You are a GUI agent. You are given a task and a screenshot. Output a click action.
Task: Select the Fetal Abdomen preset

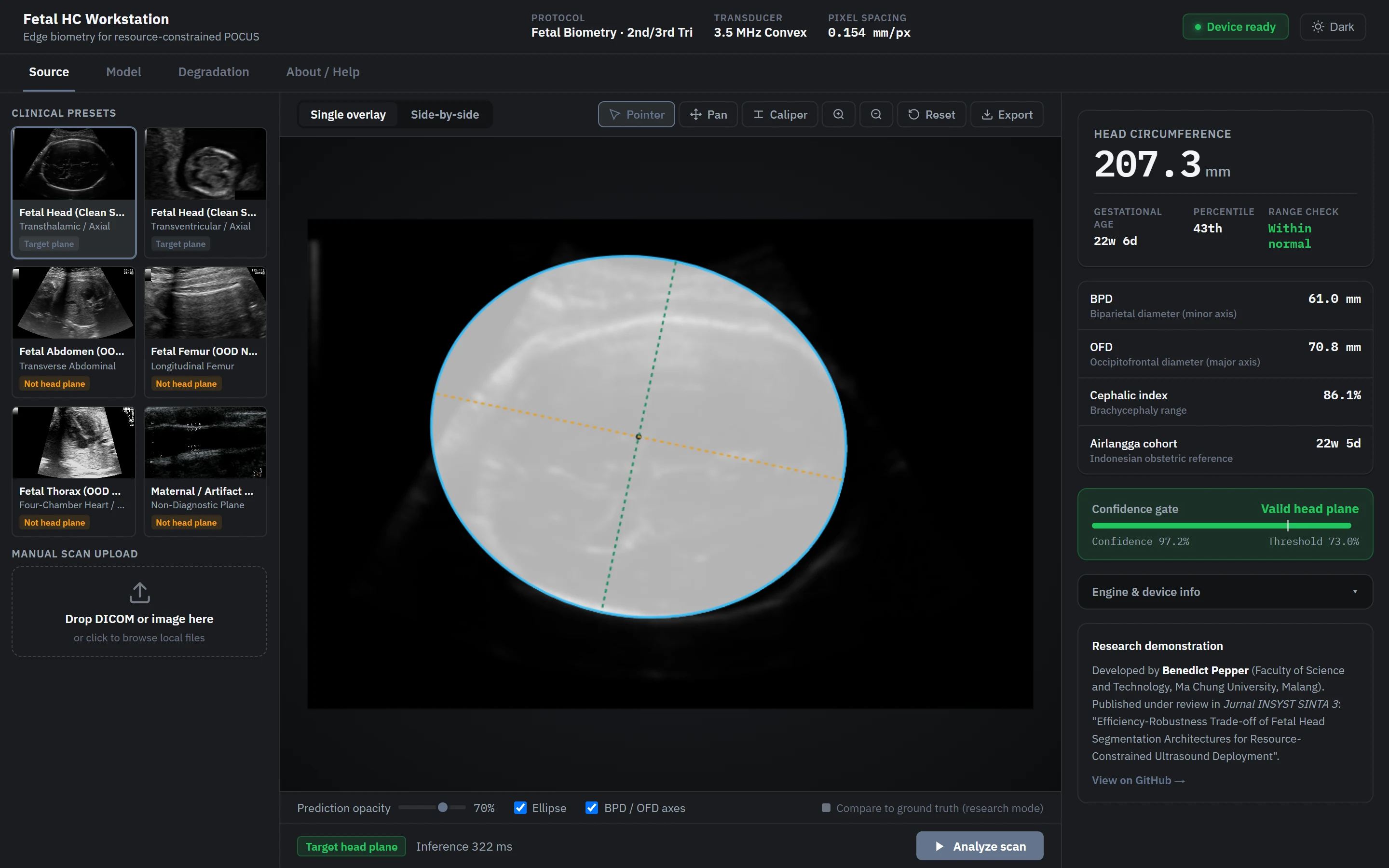[74, 332]
